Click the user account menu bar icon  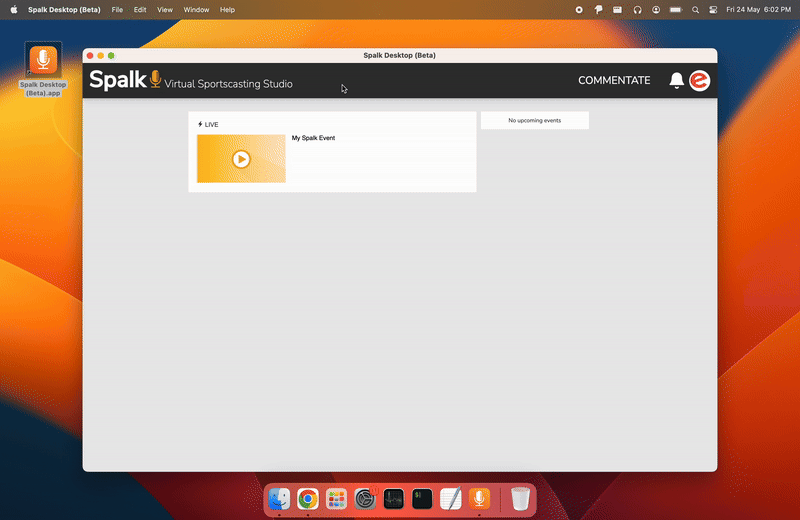(656, 10)
